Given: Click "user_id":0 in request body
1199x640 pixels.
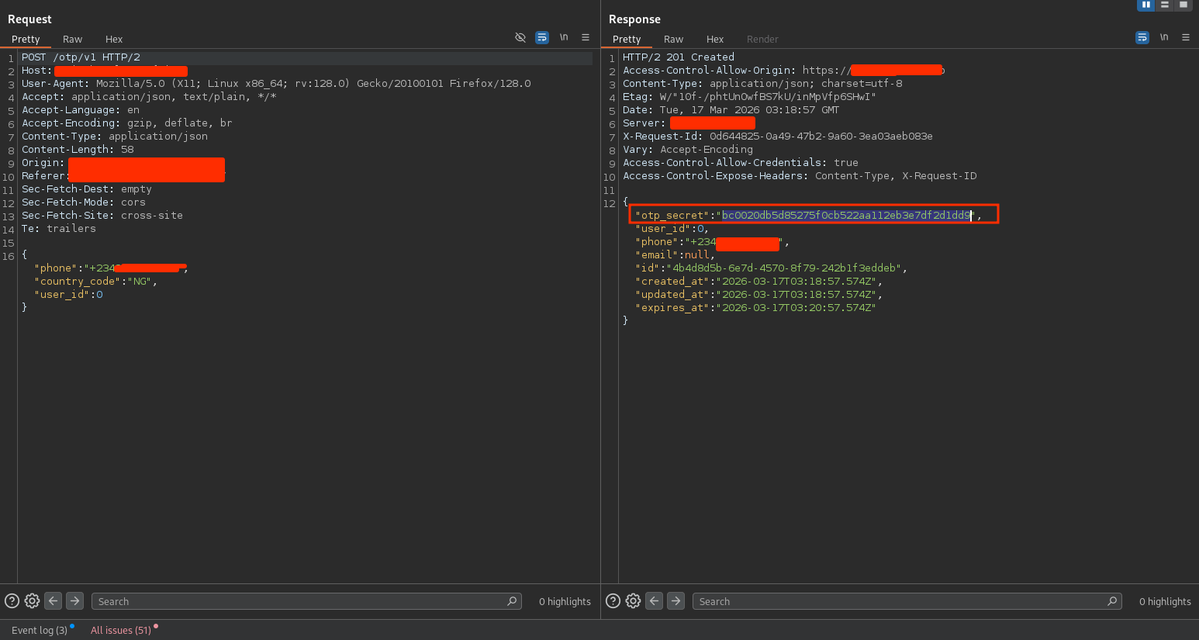Looking at the screenshot, I should (x=68, y=294).
